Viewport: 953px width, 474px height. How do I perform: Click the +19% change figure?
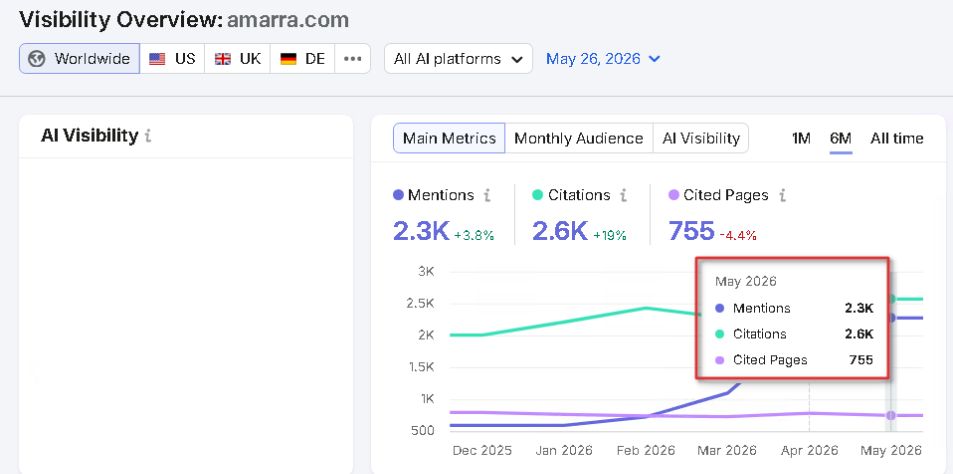[610, 235]
